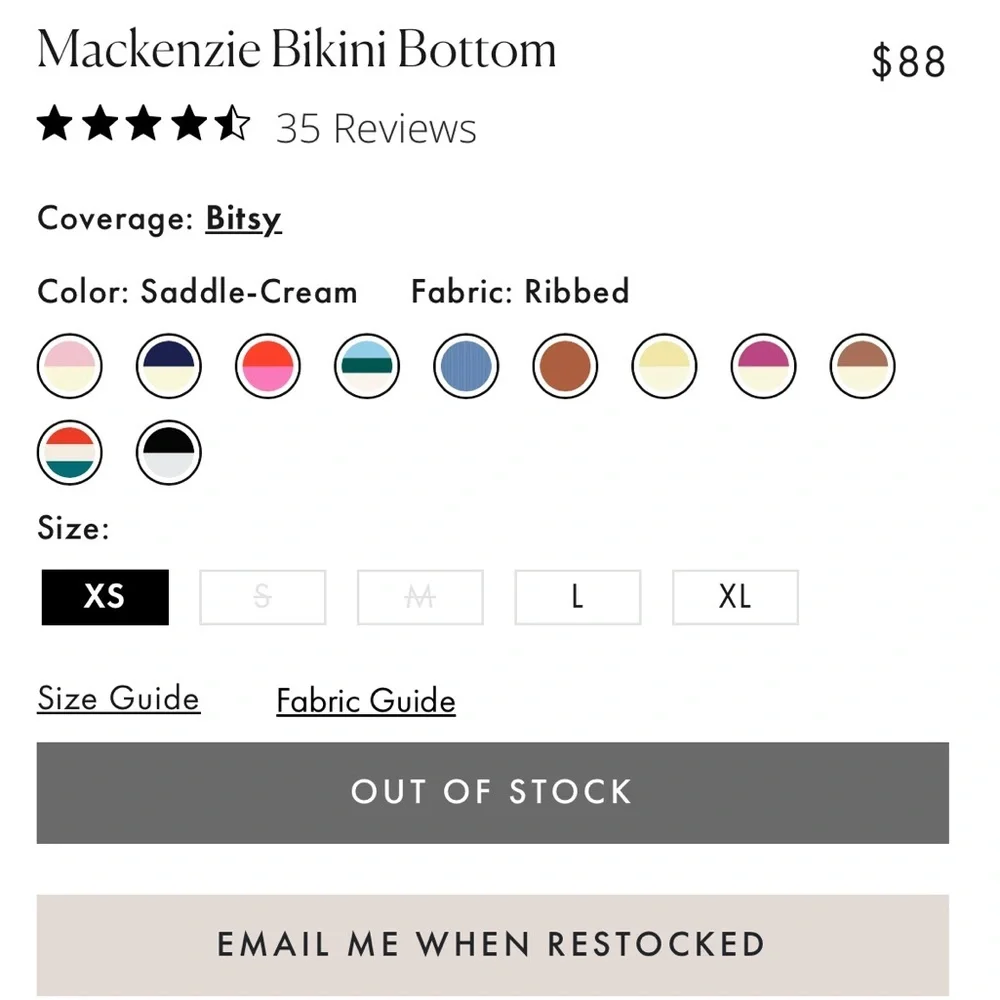The height and width of the screenshot is (1000, 1000).
Task: Choose the magenta and cream swatch
Action: click(x=763, y=367)
